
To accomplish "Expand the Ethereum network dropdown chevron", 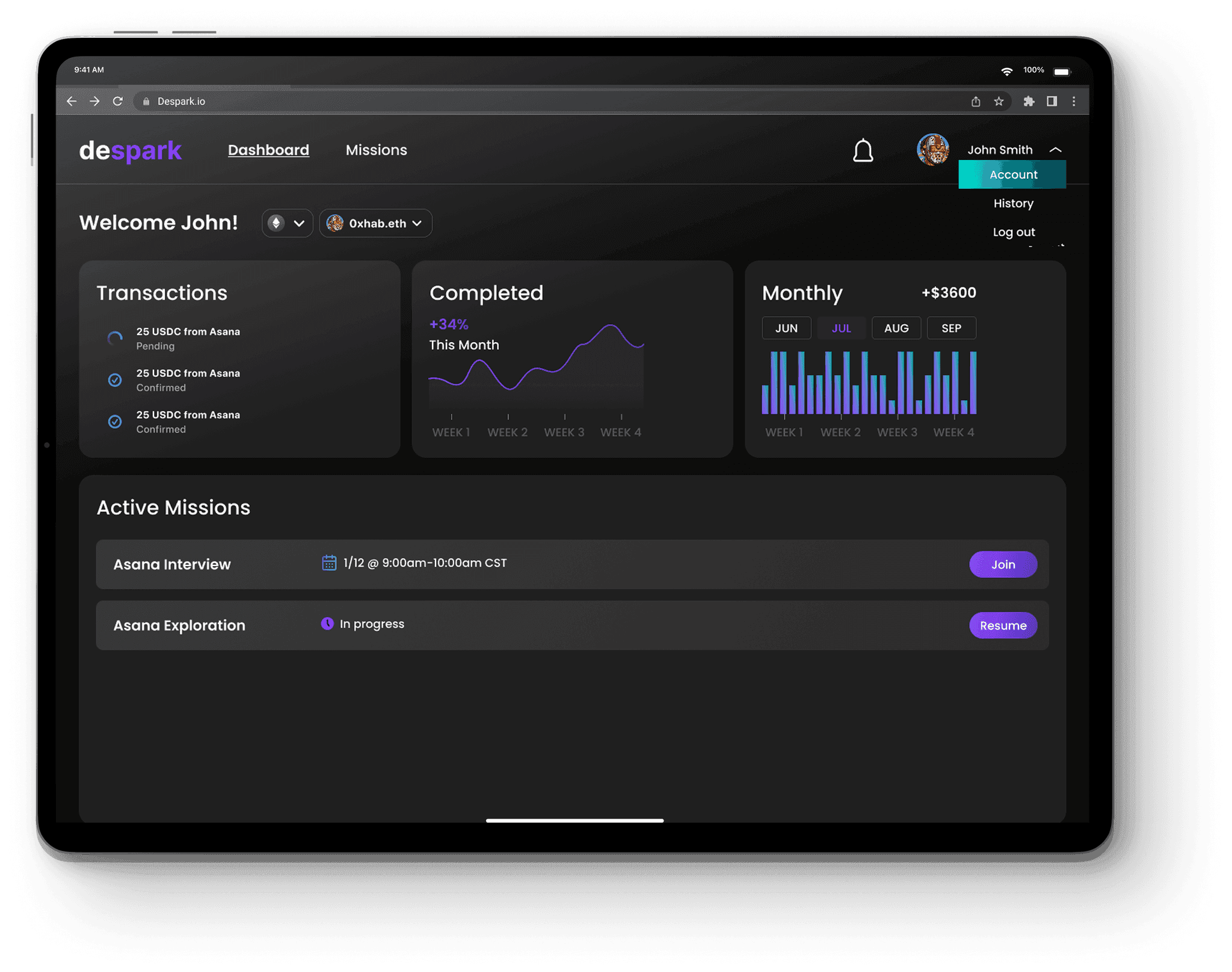I will click(299, 223).
